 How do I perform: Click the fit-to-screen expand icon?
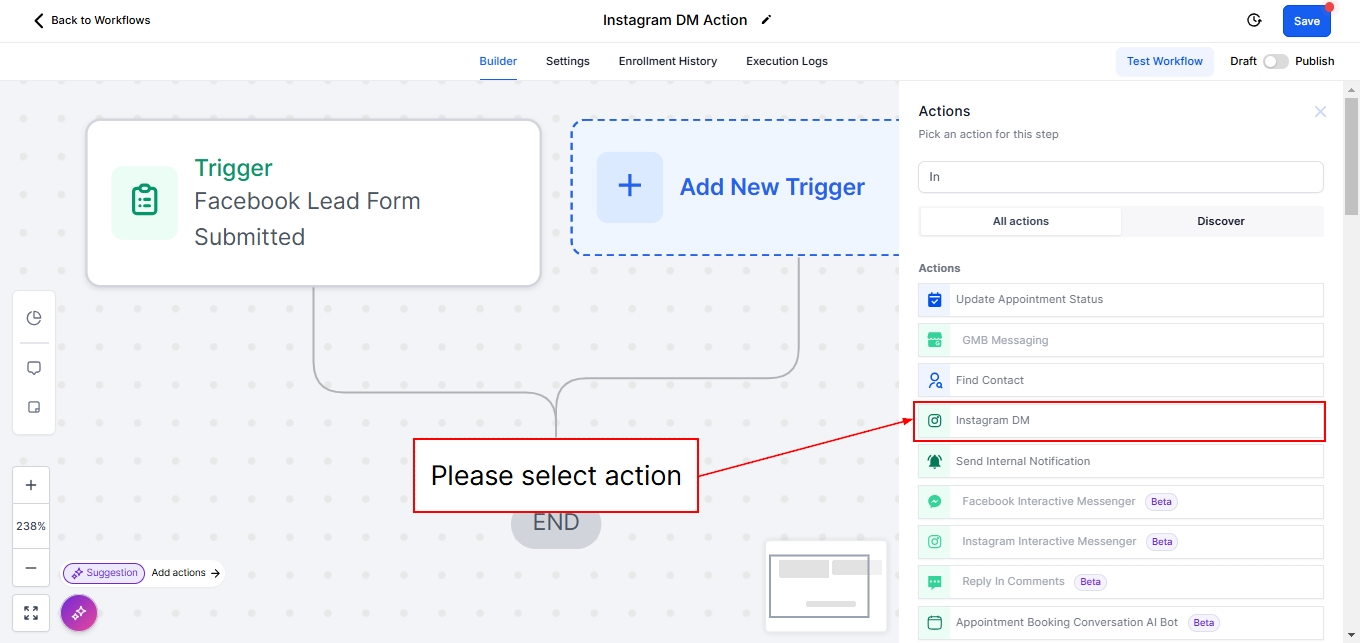pos(31,613)
